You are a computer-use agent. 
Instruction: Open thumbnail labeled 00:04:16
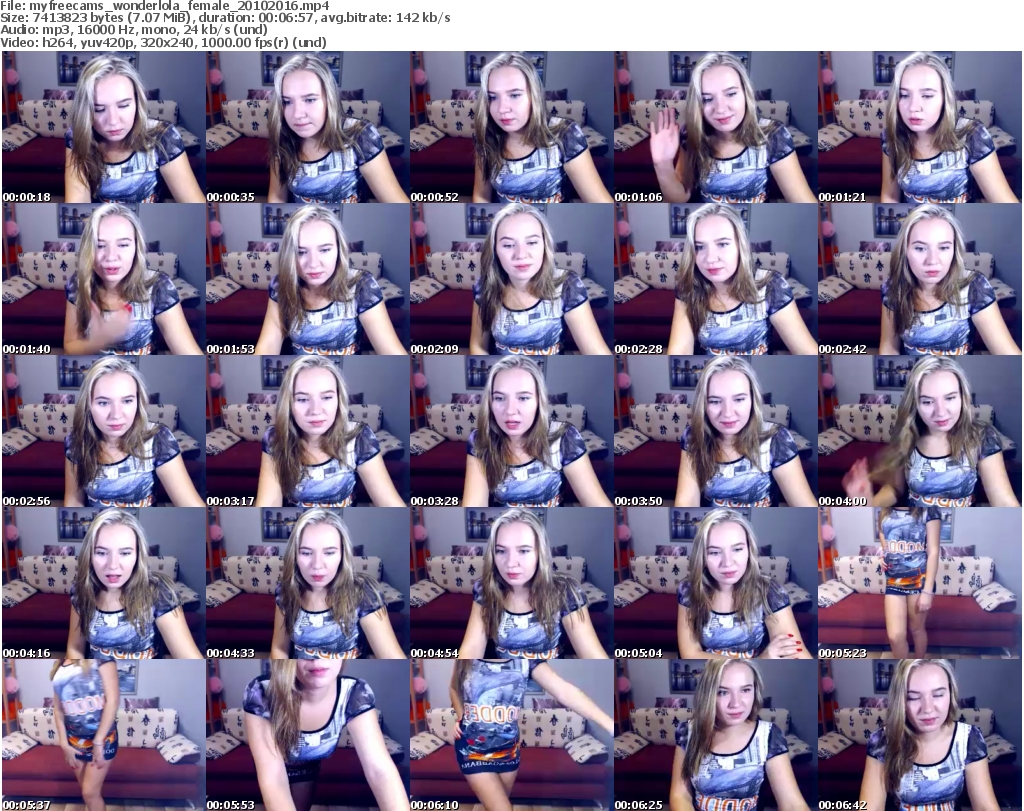coord(103,583)
